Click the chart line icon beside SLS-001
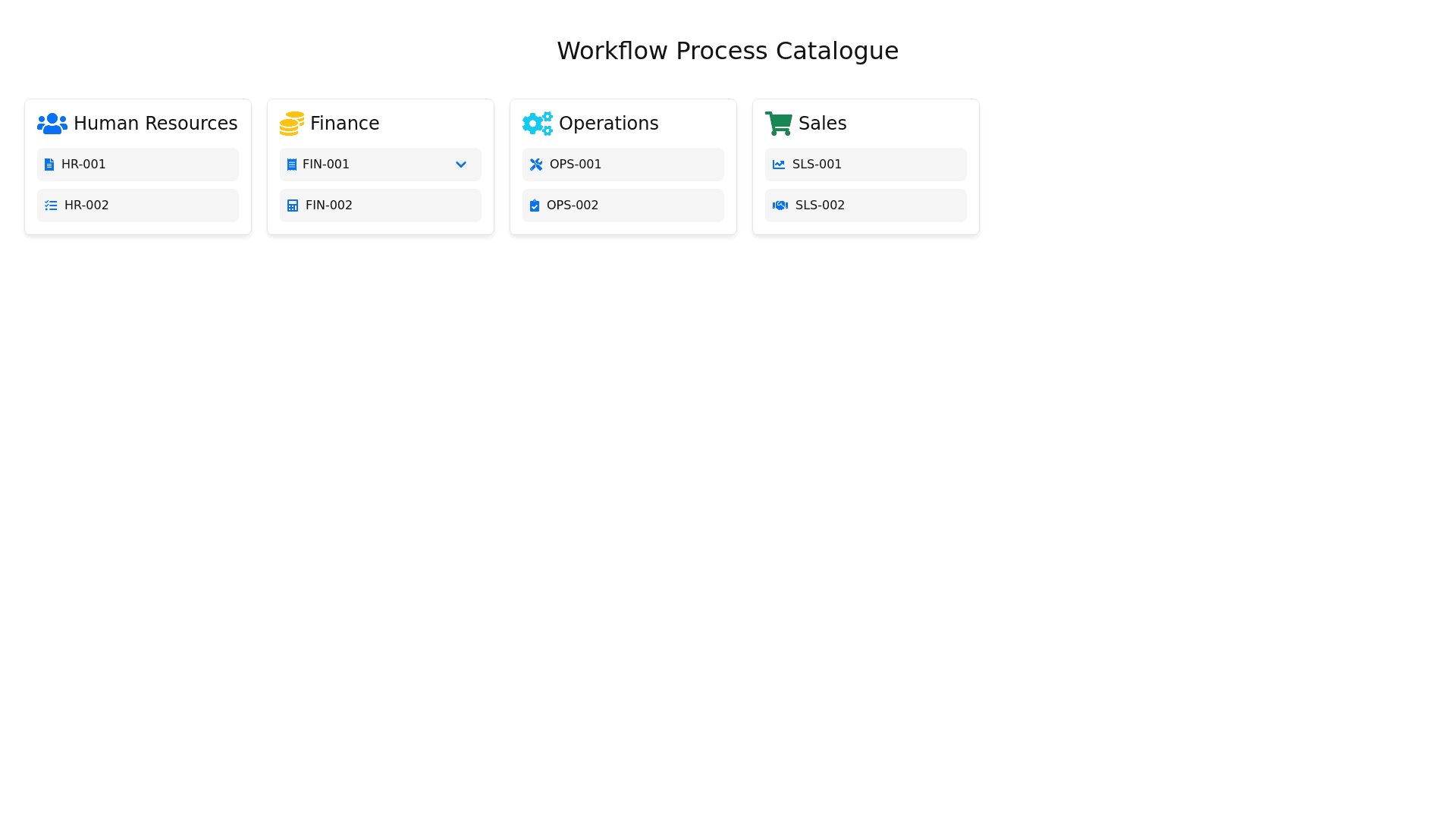 click(779, 165)
